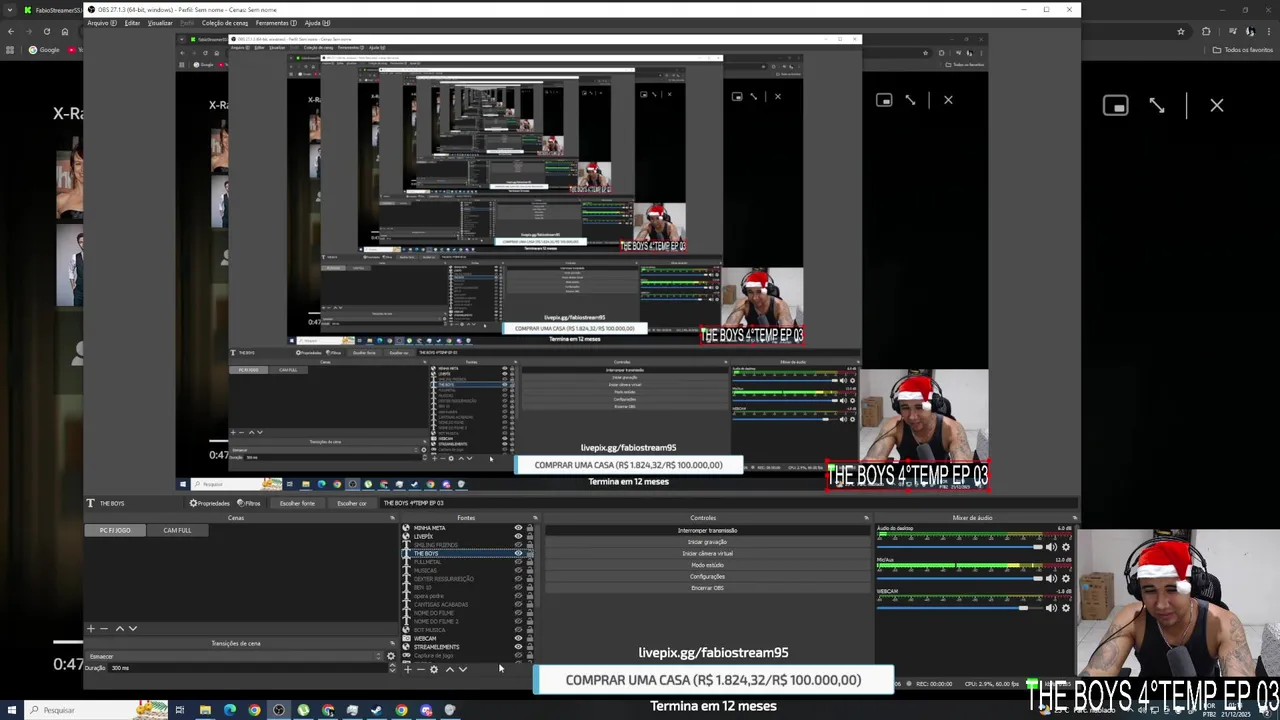Click Escolher fonte button

point(297,503)
